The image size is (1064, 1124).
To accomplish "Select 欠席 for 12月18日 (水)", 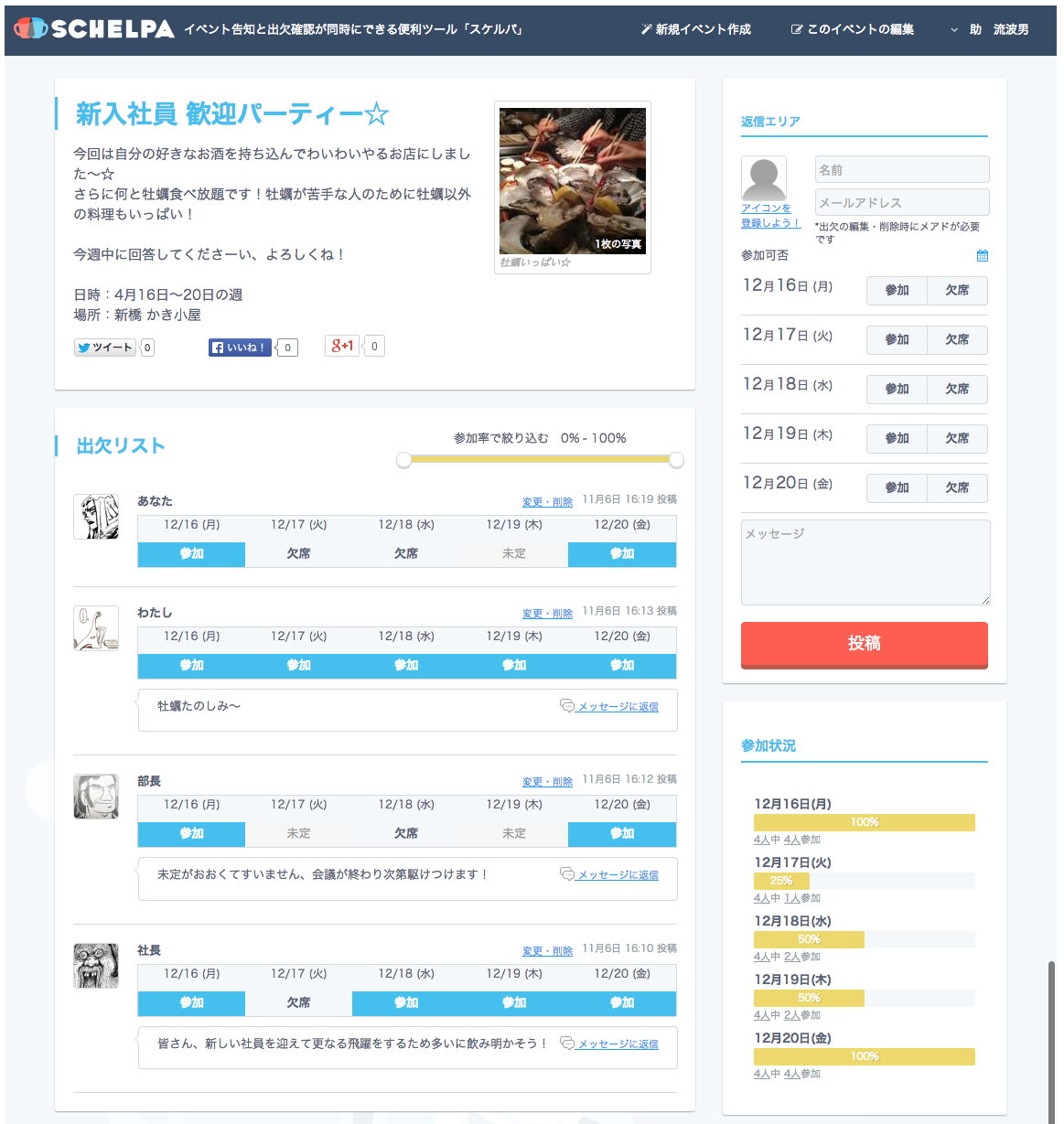I will click(958, 390).
